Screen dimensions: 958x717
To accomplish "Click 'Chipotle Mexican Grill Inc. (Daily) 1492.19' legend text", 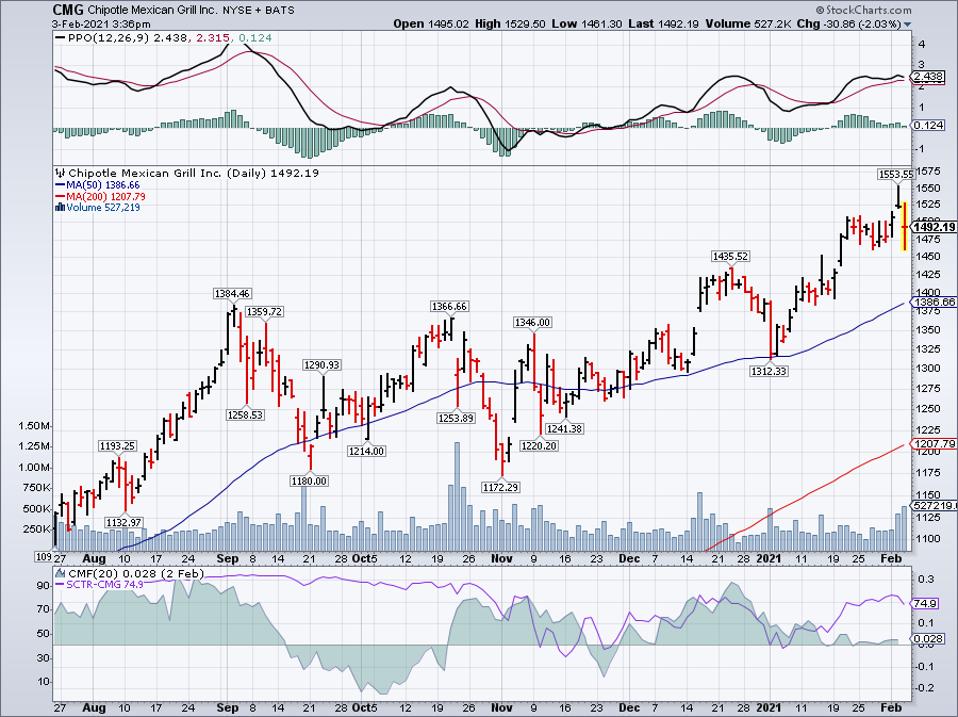I will point(193,173).
